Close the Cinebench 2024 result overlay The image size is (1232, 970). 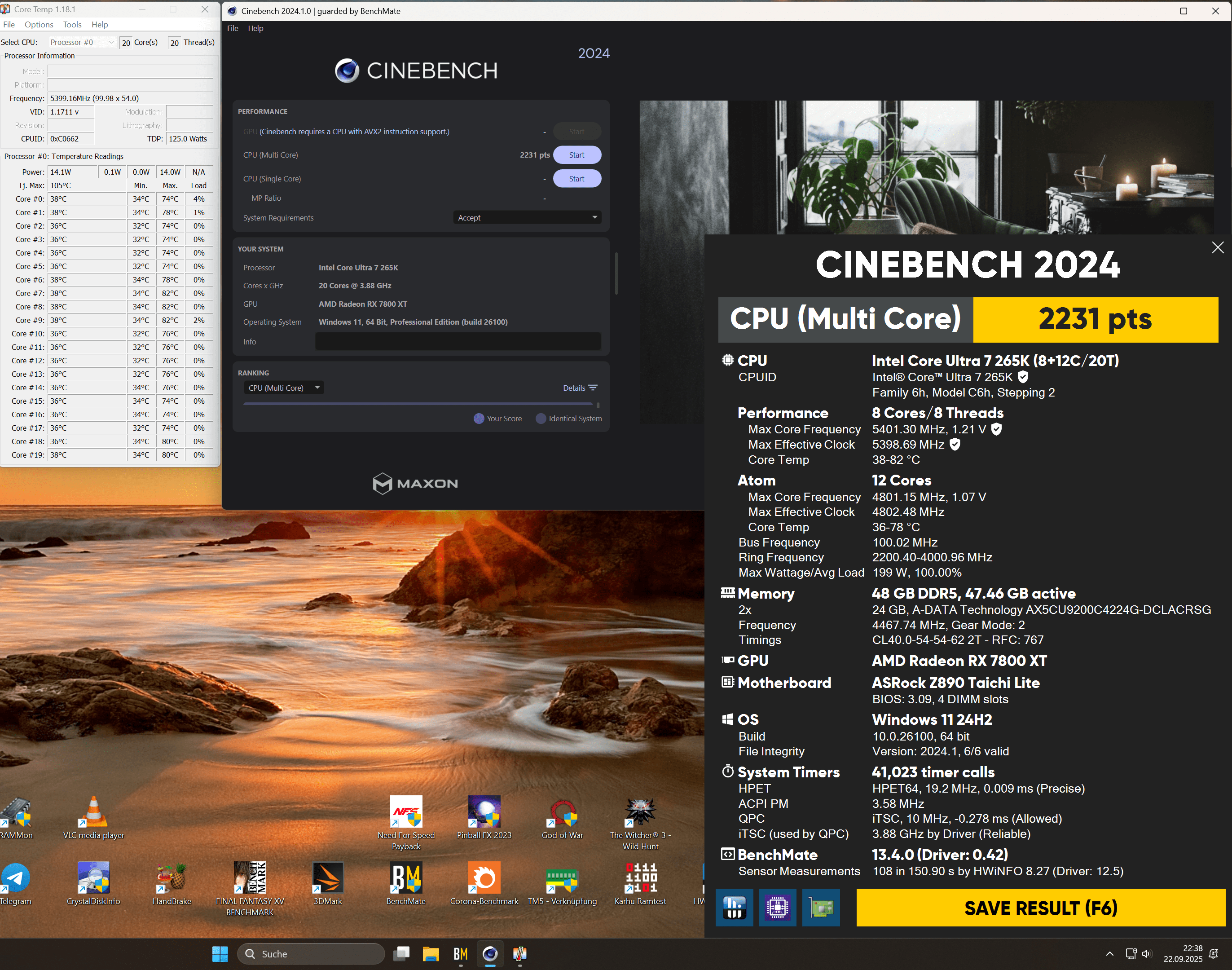pyautogui.click(x=1217, y=247)
